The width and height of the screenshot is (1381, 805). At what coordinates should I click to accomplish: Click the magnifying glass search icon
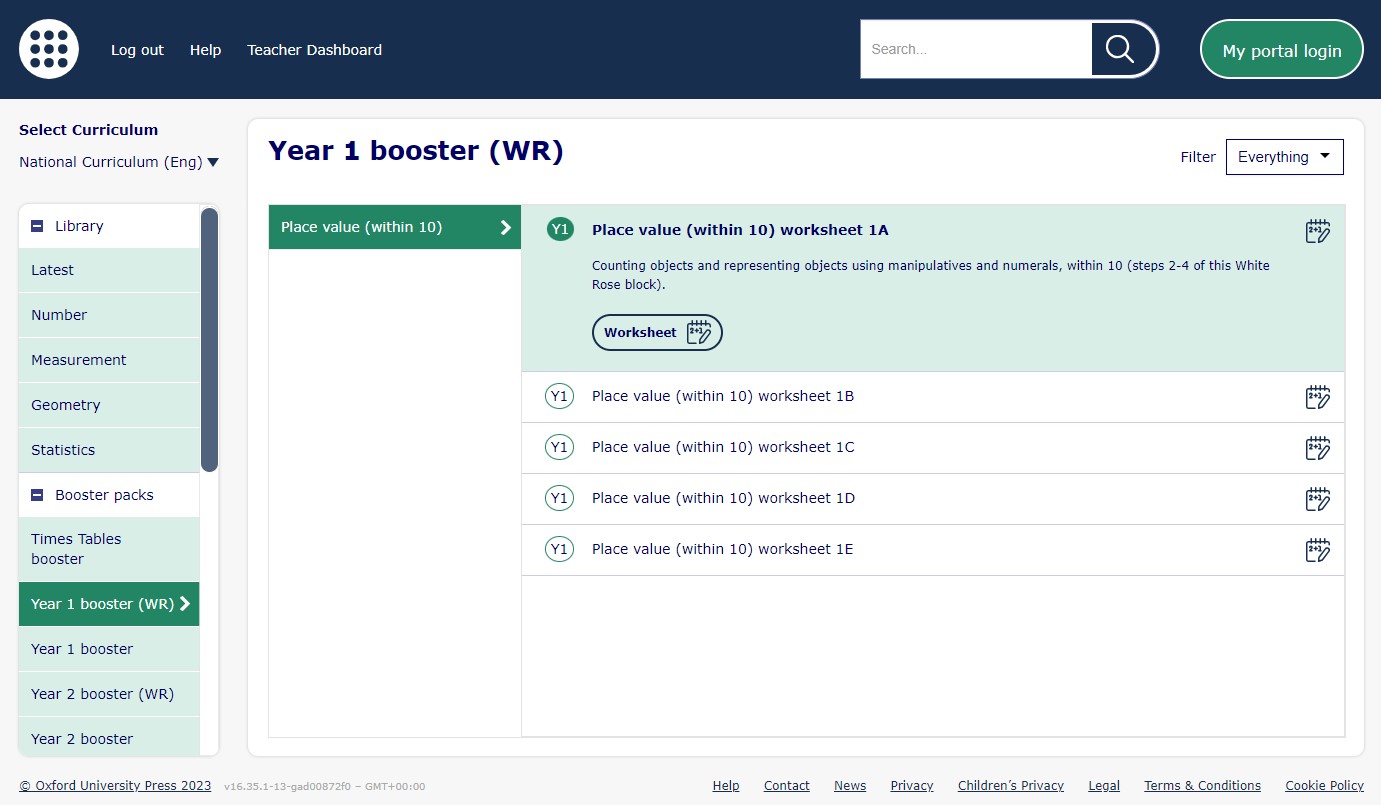pos(1120,49)
